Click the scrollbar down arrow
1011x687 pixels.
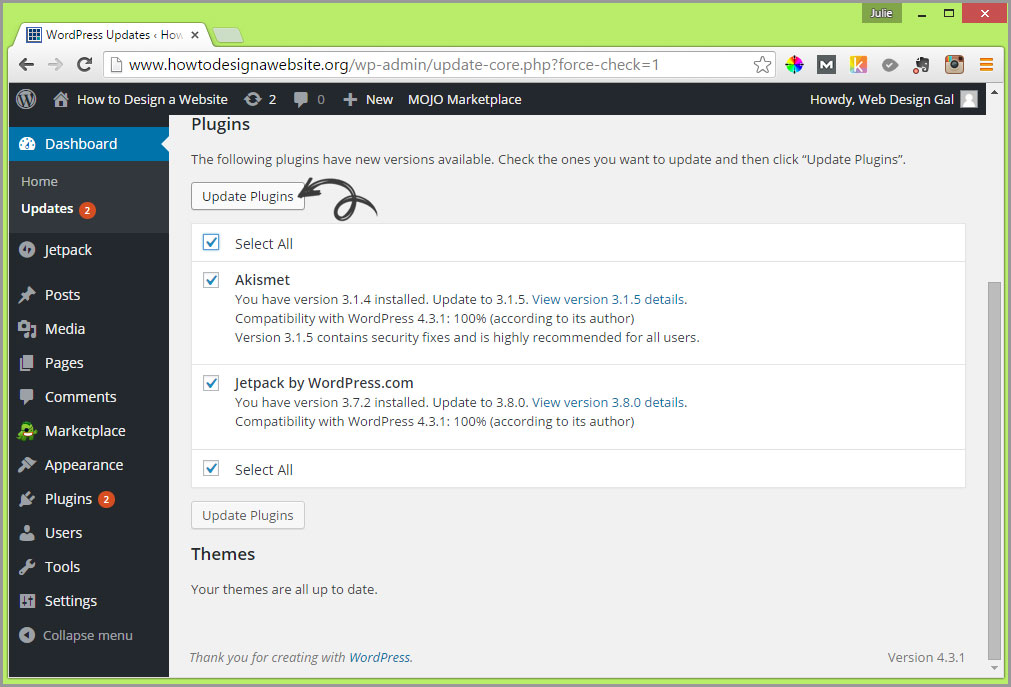click(994, 669)
